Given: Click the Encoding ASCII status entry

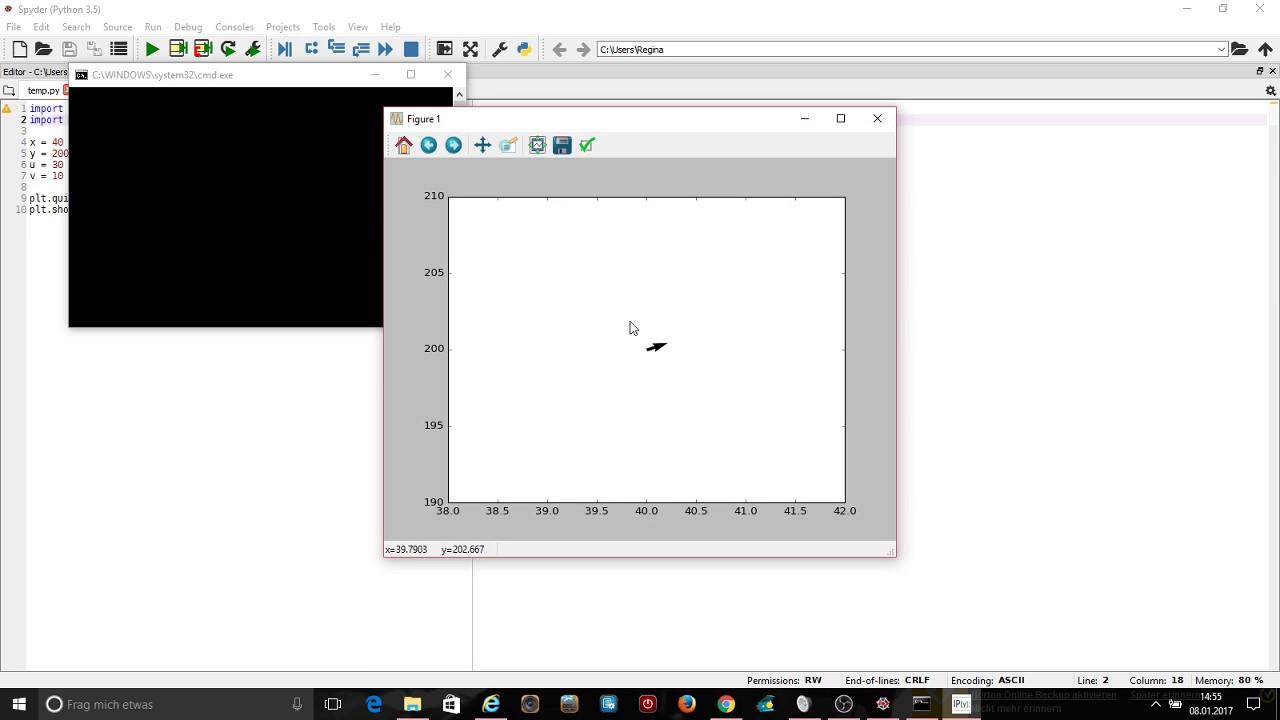Looking at the screenshot, I should [988, 680].
